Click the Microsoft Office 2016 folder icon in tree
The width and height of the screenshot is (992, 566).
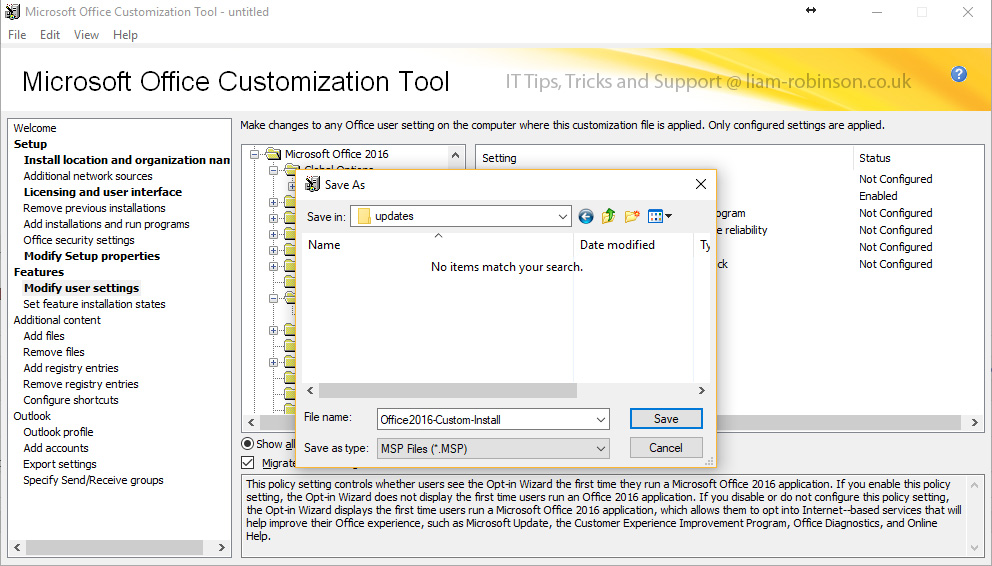click(x=273, y=154)
